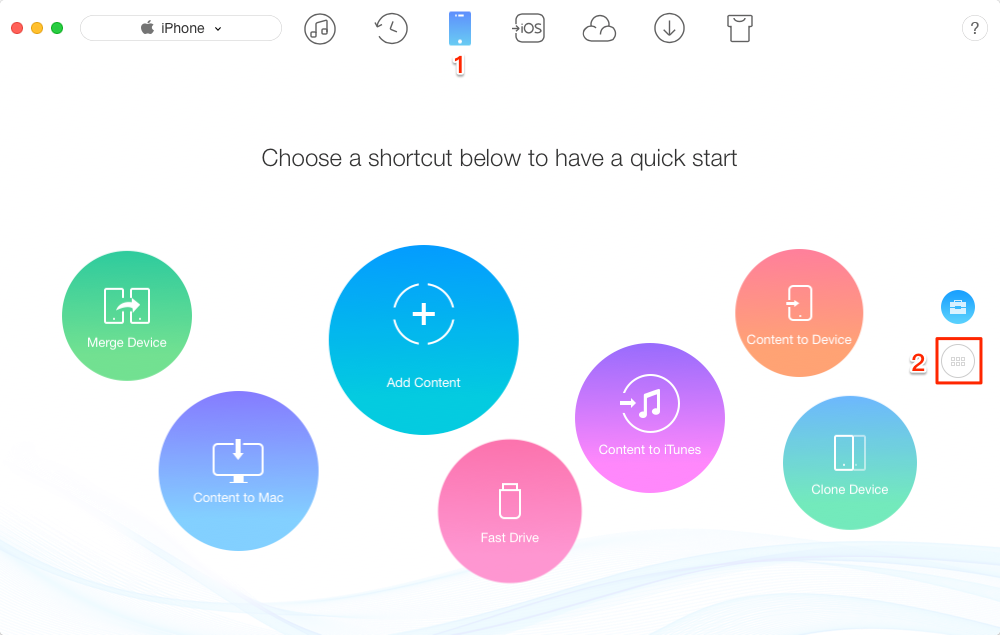Image resolution: width=1000 pixels, height=635 pixels.
Task: Open the Content to Device shortcut
Action: tap(799, 313)
